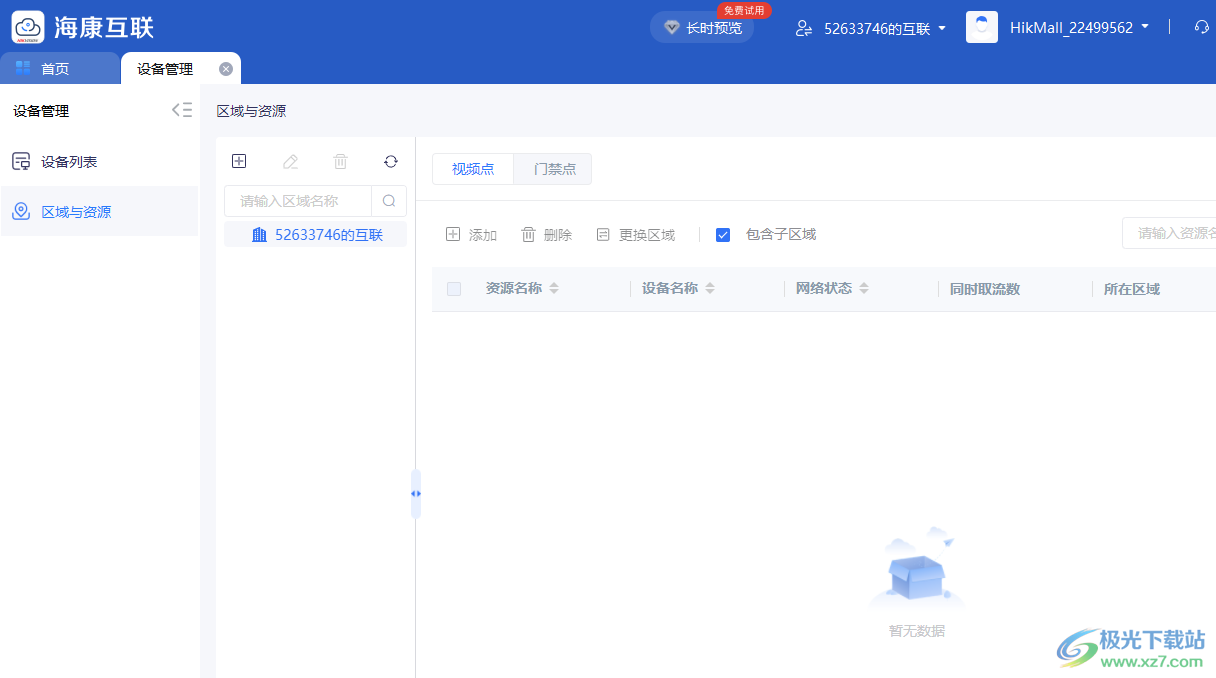Click the 长时预览 free trial button

(x=702, y=27)
